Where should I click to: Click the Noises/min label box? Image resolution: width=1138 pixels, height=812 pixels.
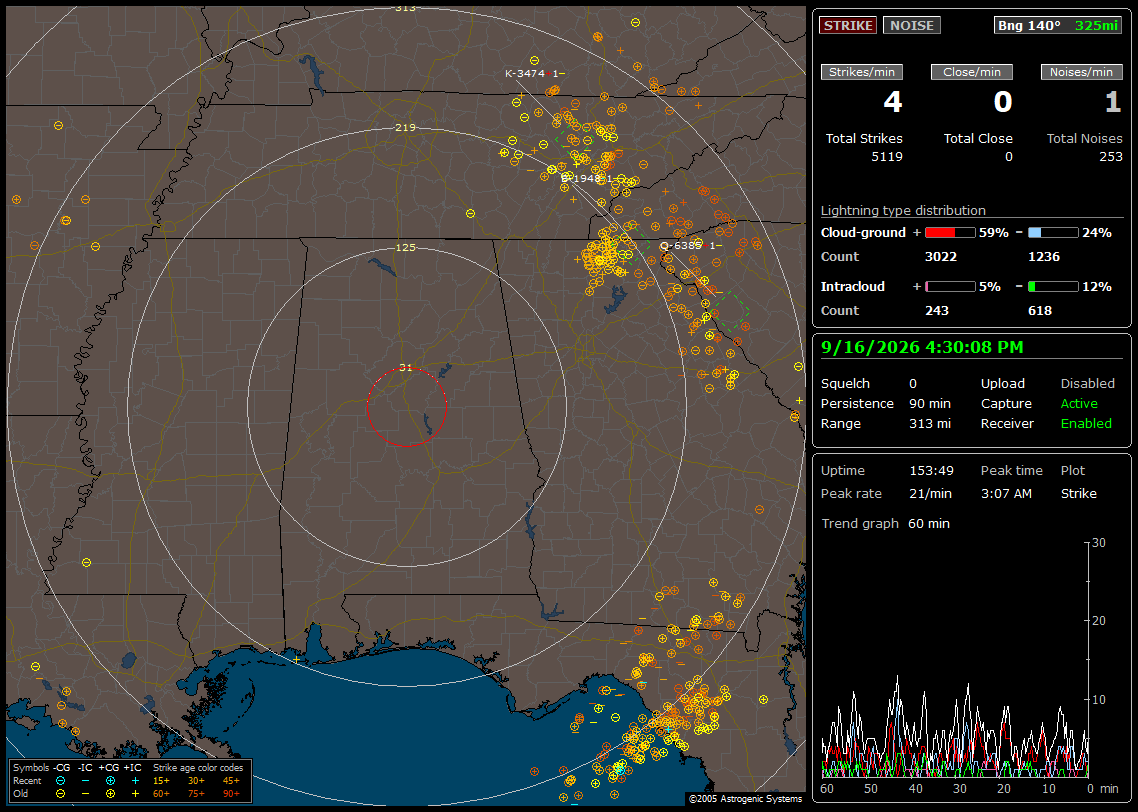coord(1081,72)
